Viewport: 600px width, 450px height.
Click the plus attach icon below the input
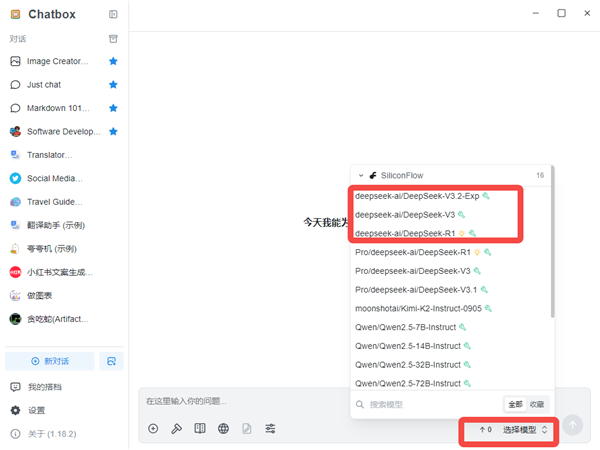(x=153, y=428)
